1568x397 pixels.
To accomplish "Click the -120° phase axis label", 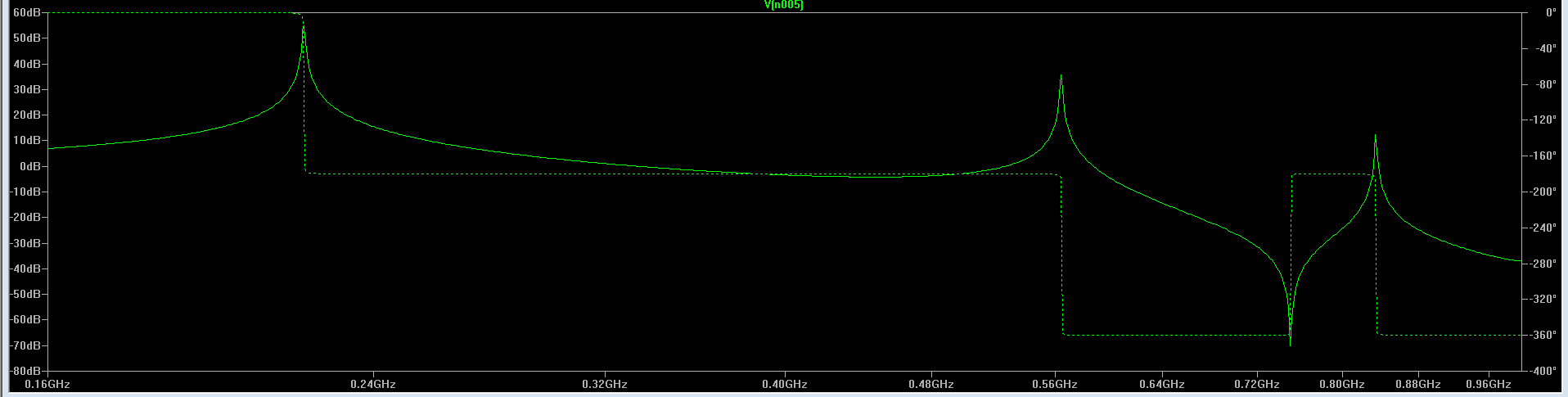I will coord(1543,120).
